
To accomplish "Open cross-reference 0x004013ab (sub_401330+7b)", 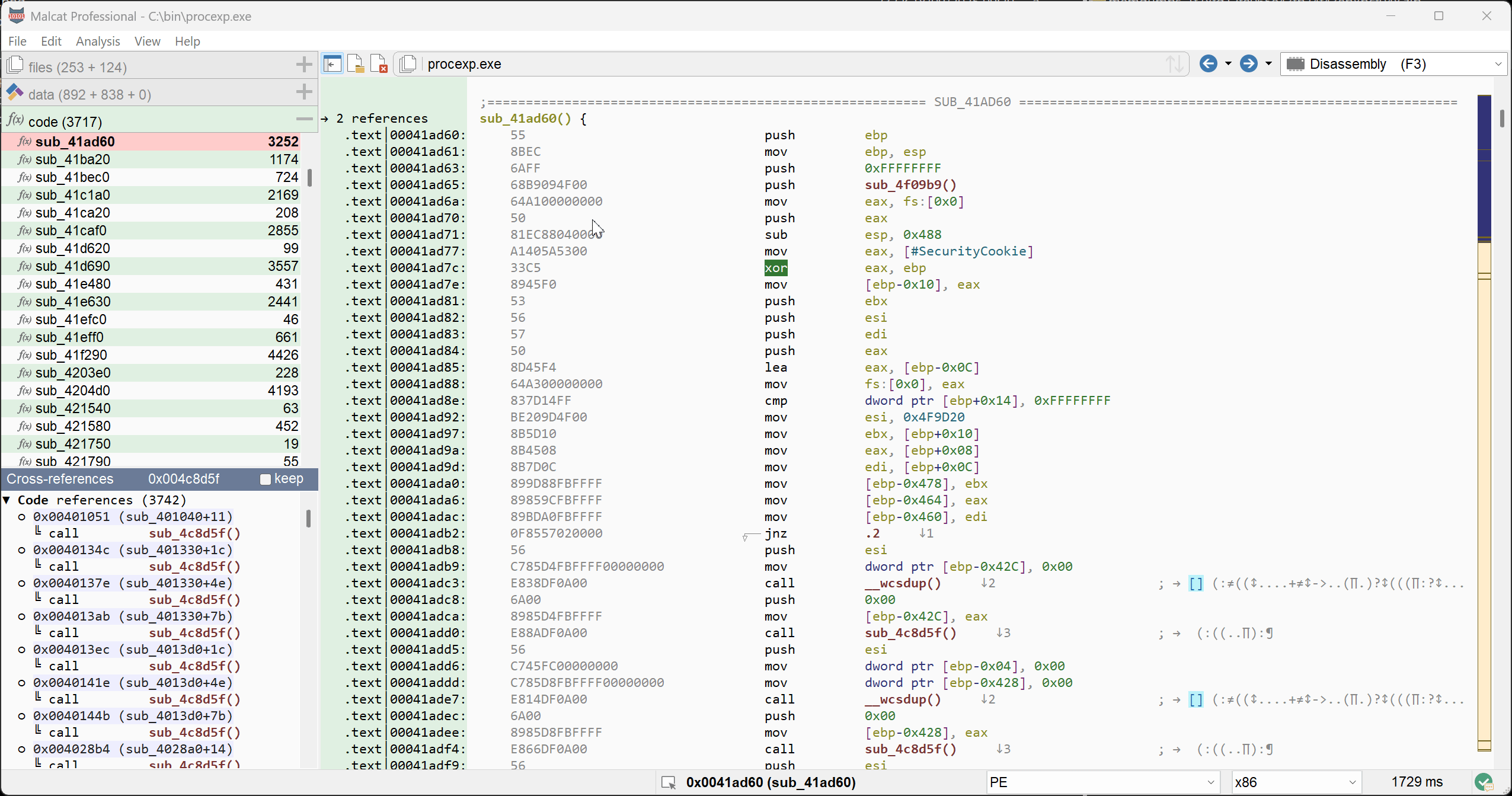I will 133,616.
